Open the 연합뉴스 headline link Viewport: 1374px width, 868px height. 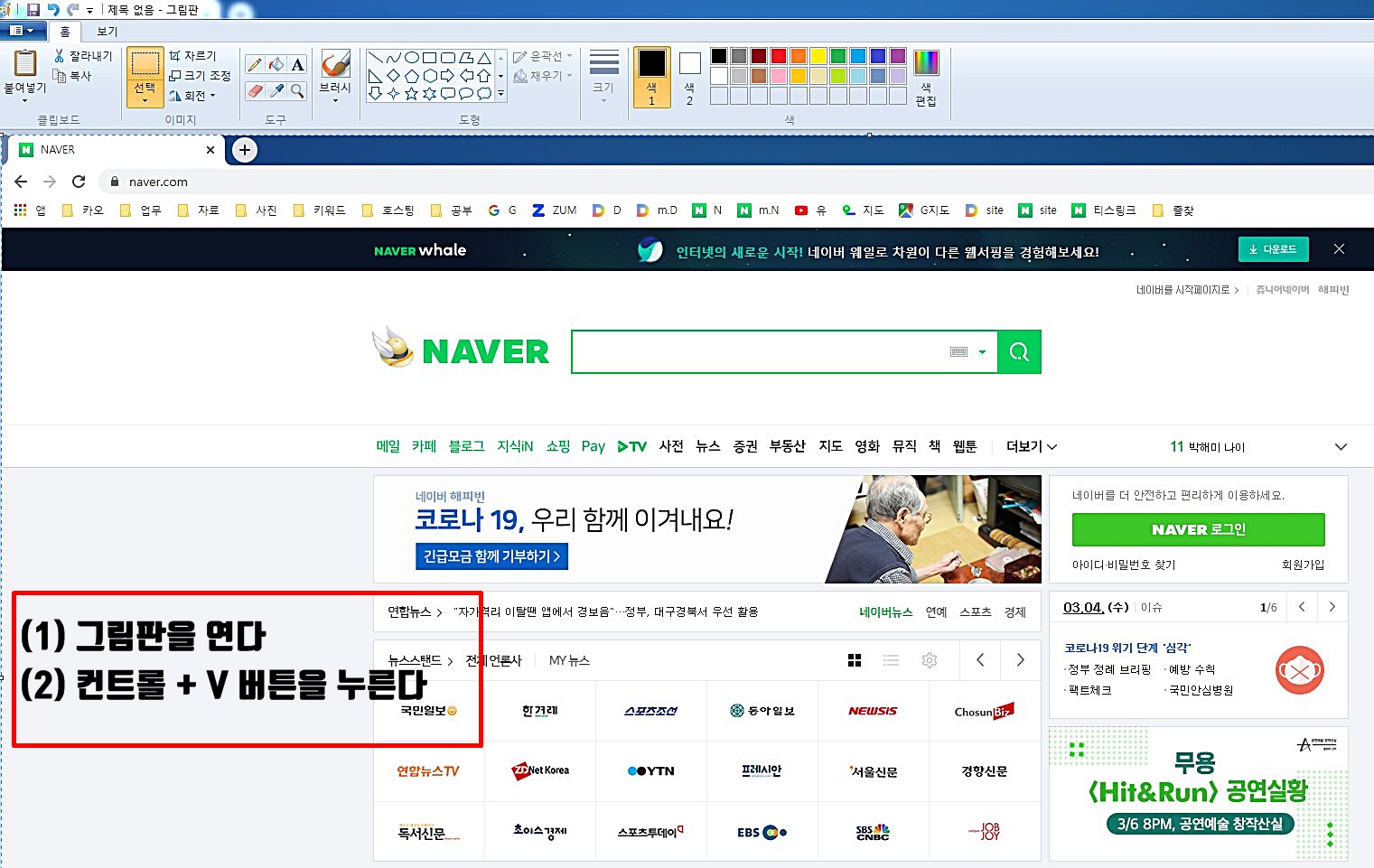605,611
